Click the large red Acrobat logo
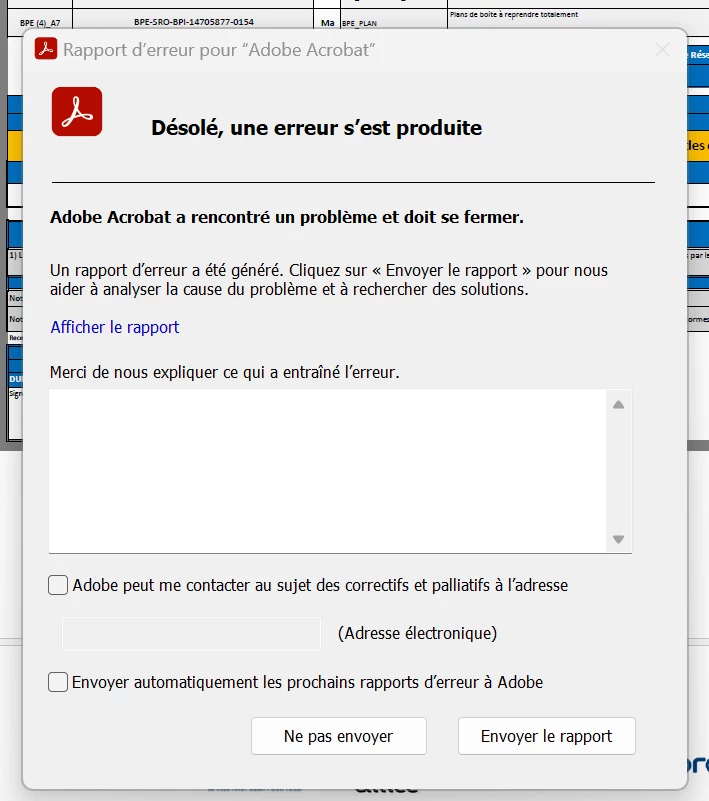The image size is (709, 801). (77, 111)
